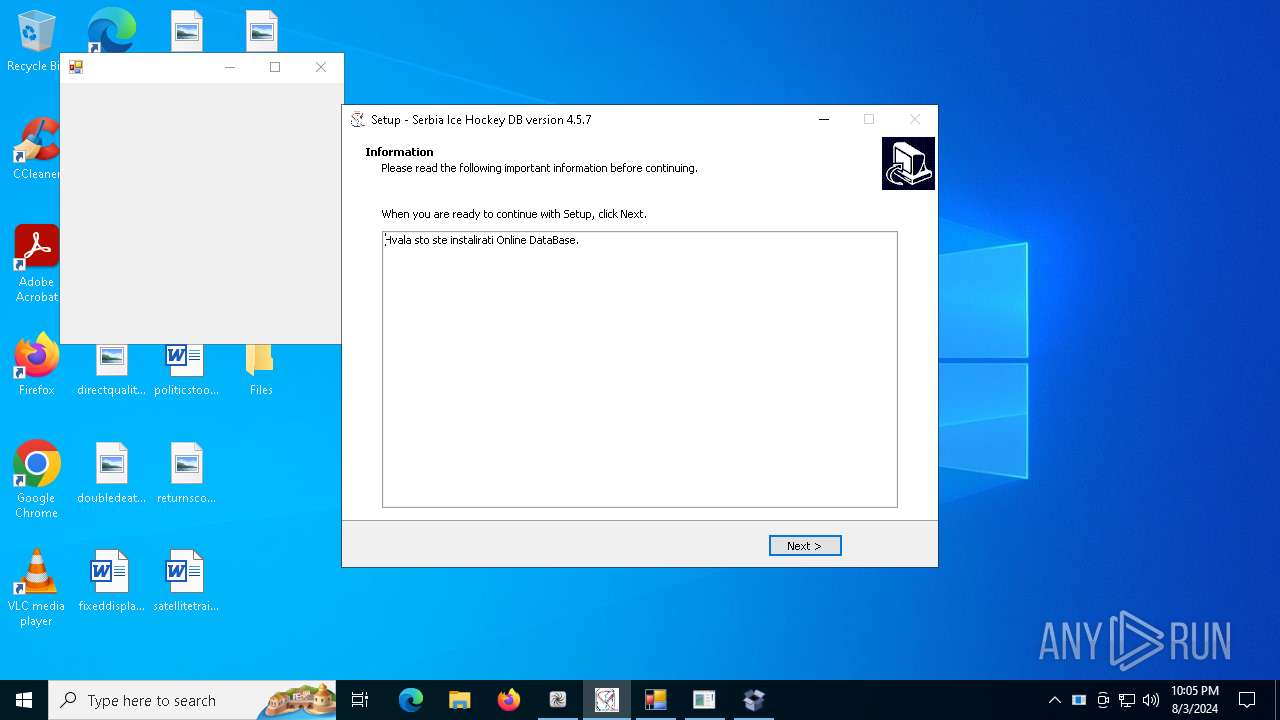Screen dimensions: 1280x720
Task: Click the installer computer graphic in header
Action: coord(908,163)
